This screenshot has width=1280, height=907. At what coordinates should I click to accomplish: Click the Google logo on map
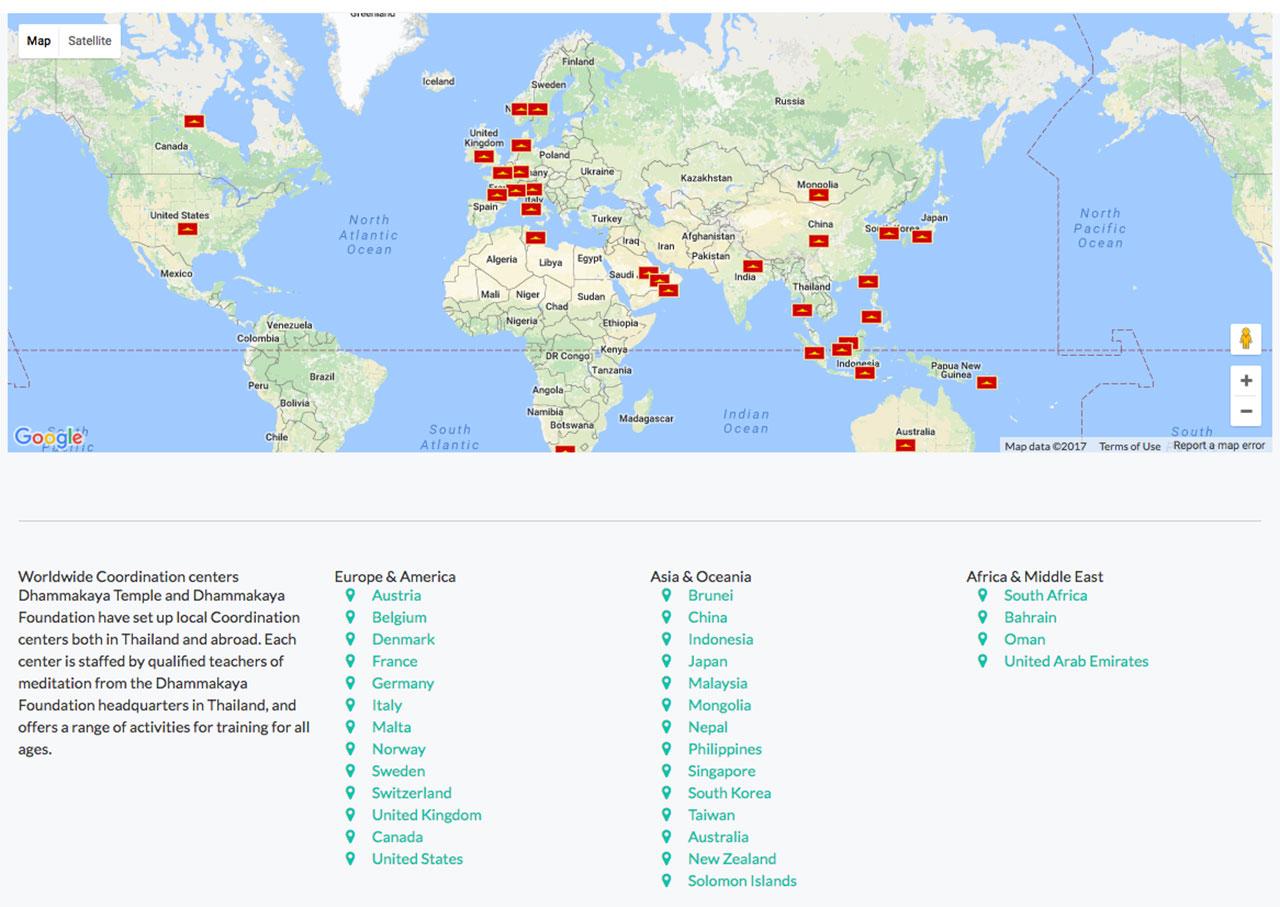click(48, 437)
